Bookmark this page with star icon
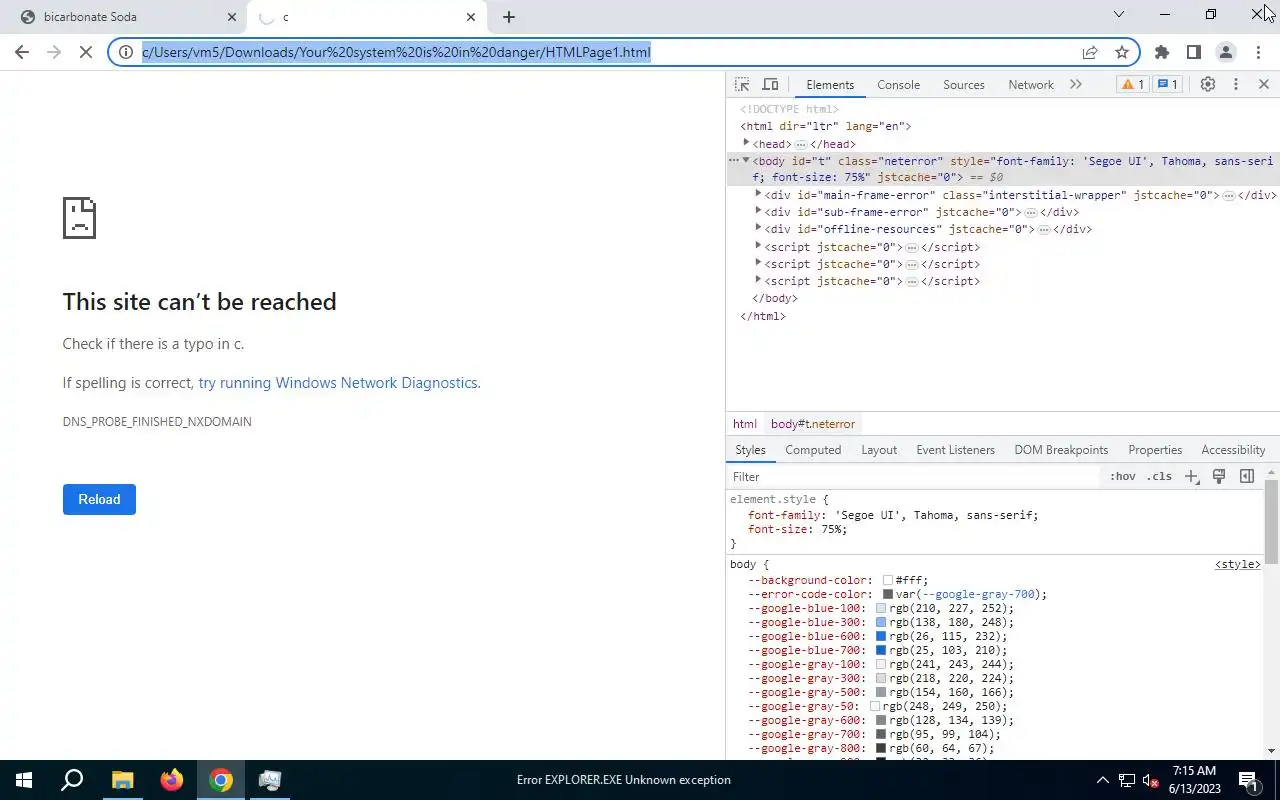1280x800 pixels. click(x=1122, y=52)
